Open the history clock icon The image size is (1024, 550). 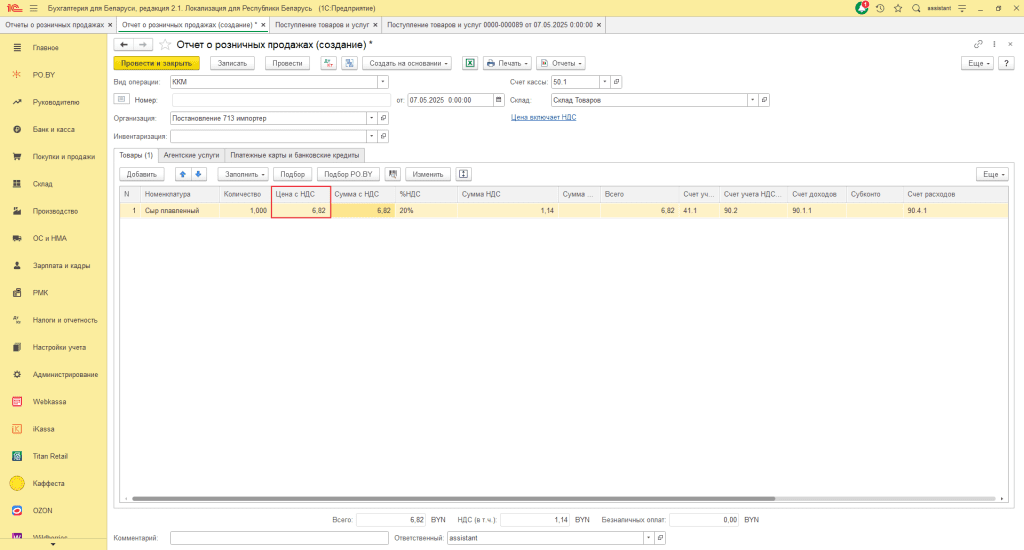tap(880, 8)
